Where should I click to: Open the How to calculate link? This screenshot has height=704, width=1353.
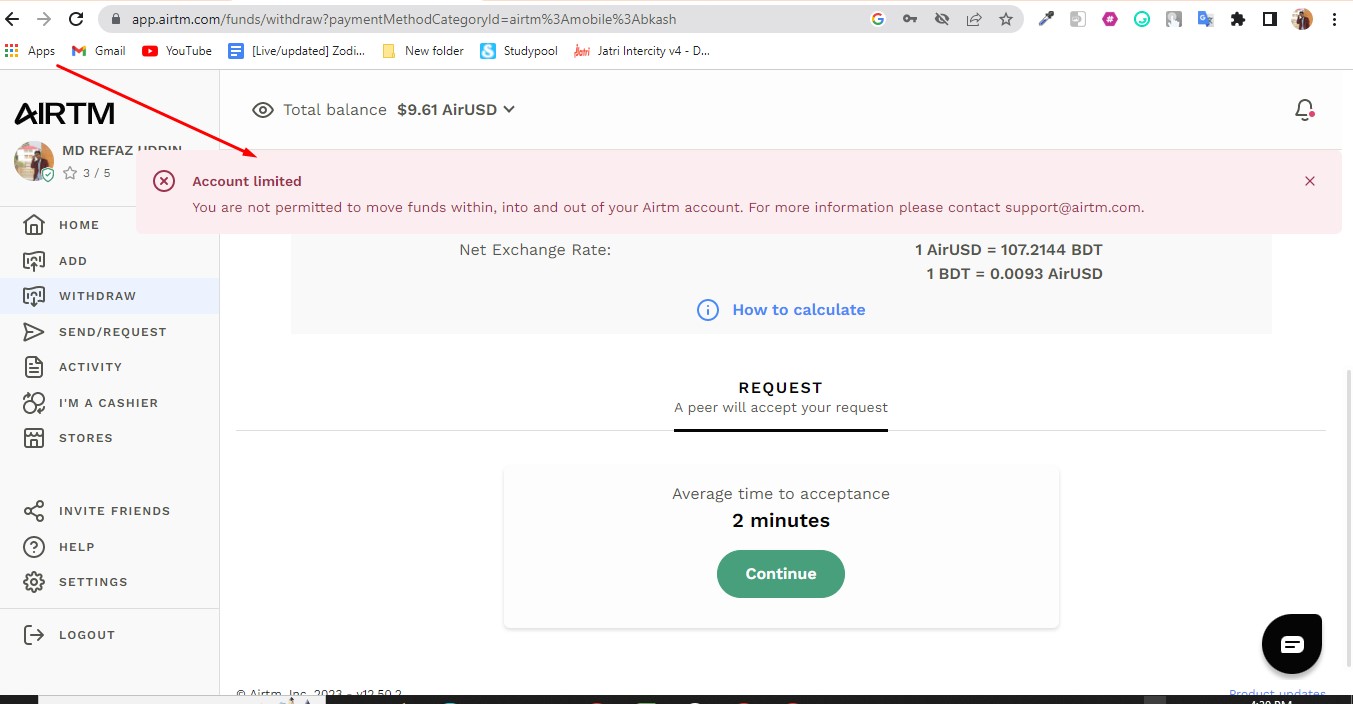click(799, 310)
